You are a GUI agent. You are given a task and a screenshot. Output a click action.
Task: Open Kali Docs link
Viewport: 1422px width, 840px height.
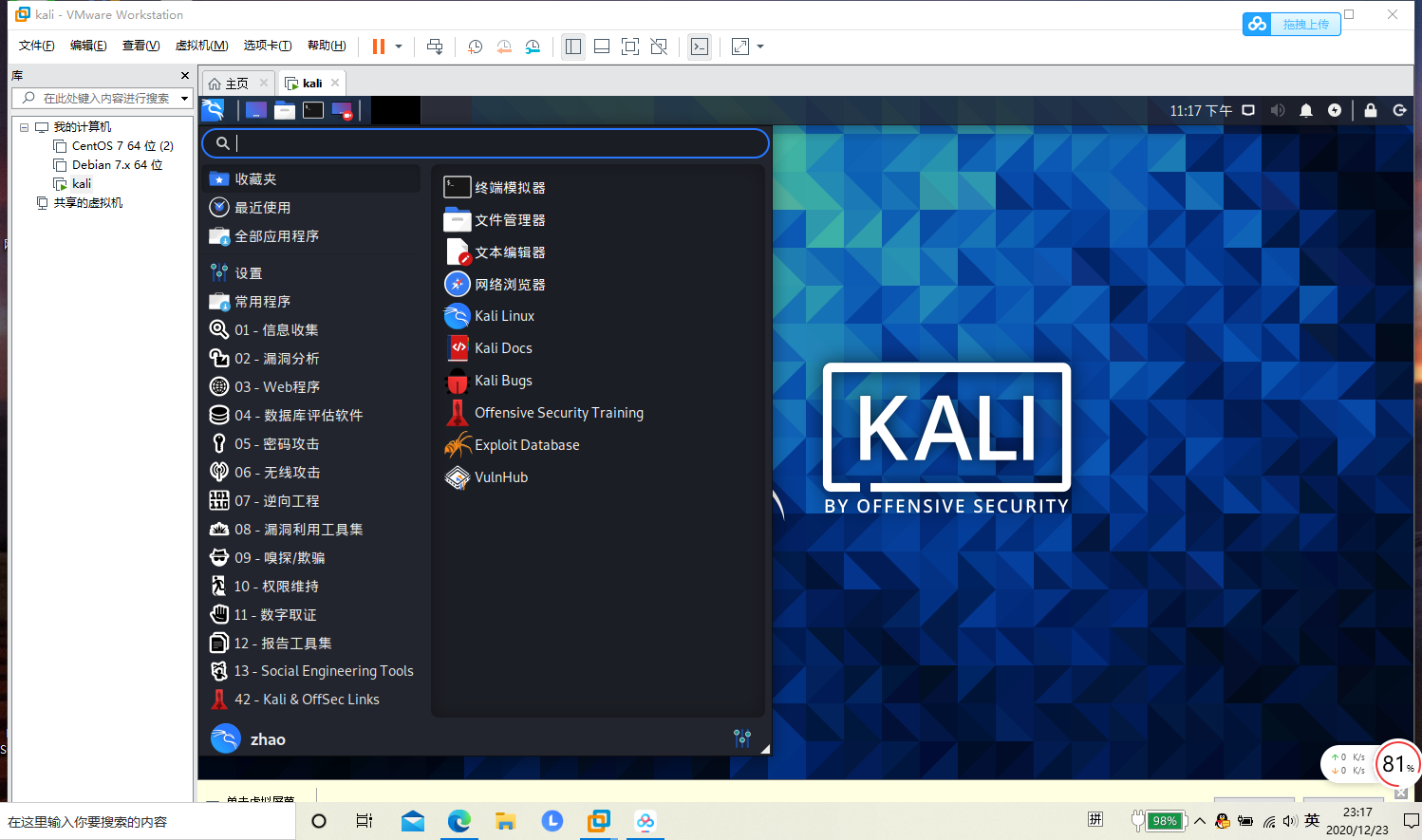[x=598, y=348]
